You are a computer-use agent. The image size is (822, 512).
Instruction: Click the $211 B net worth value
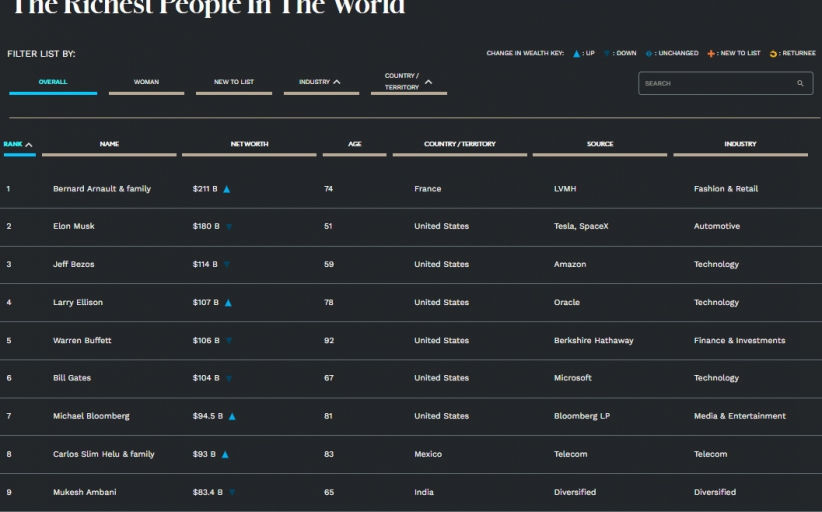tap(205, 189)
